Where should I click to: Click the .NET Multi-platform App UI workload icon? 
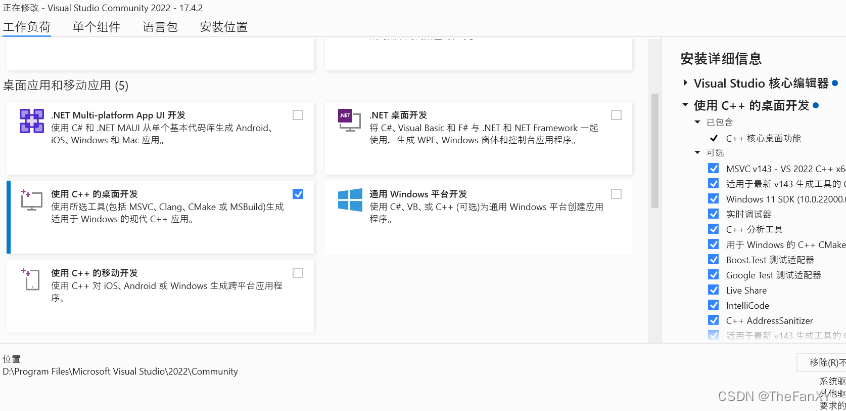pyautogui.click(x=31, y=121)
